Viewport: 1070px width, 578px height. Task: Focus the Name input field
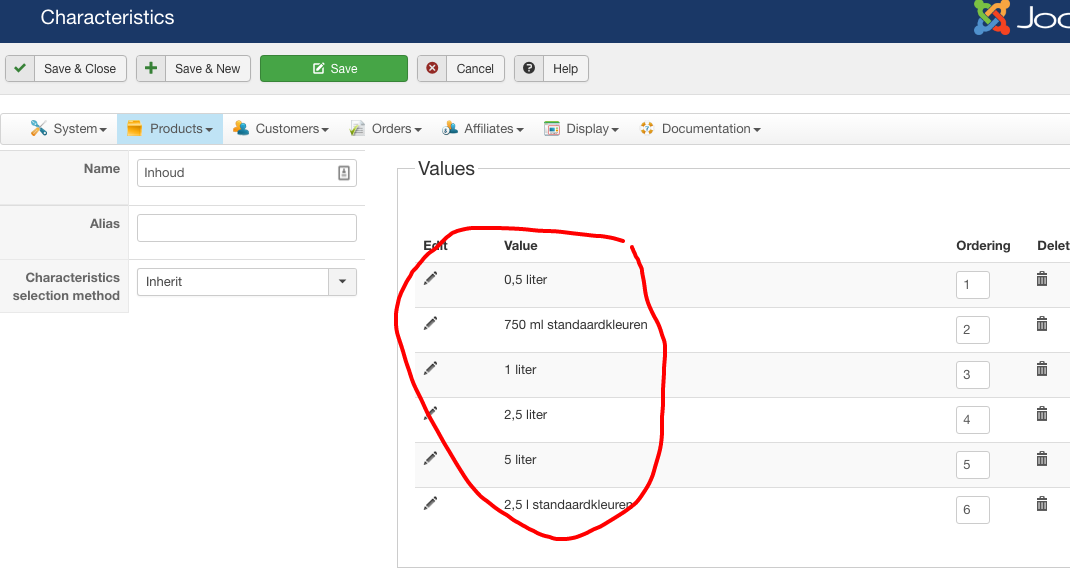click(246, 173)
